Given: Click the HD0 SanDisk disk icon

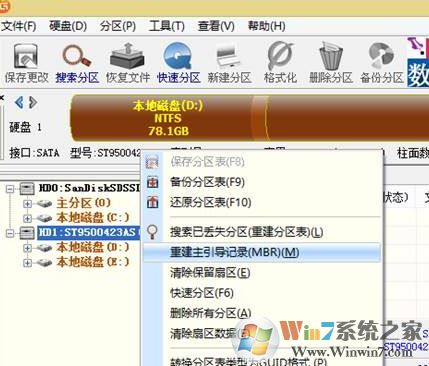Looking at the screenshot, I should click(27, 188).
